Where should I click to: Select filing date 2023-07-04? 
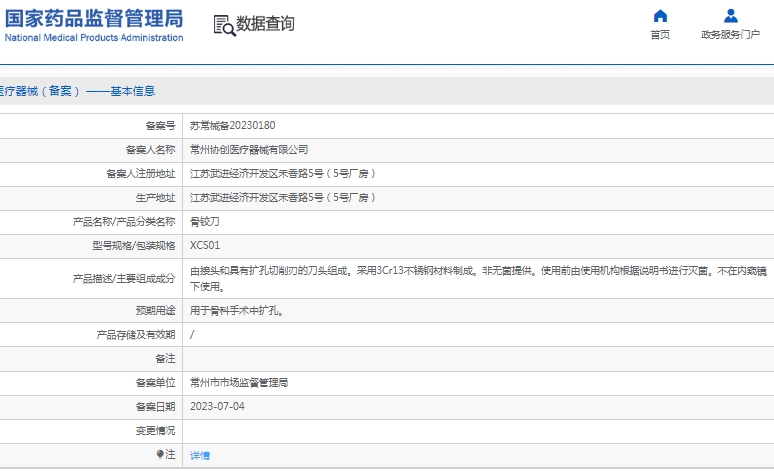[217, 406]
